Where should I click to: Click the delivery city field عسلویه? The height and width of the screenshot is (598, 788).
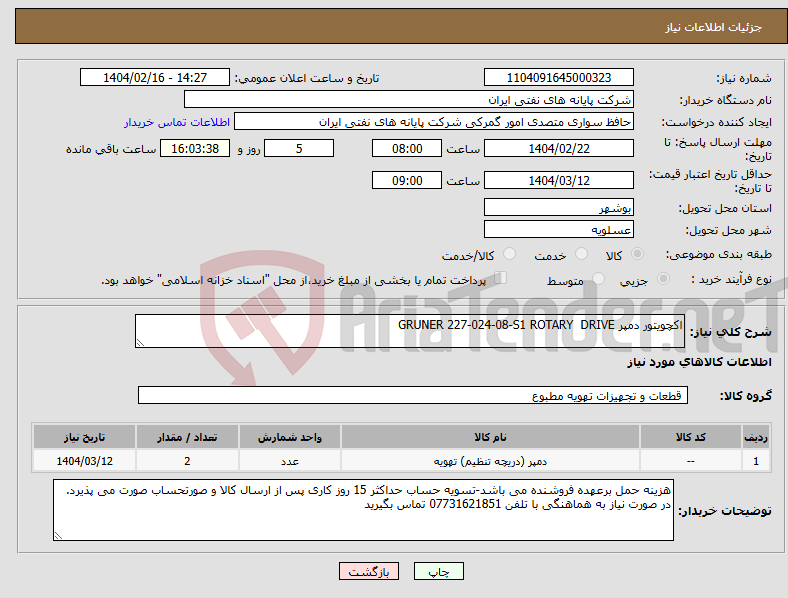558,230
